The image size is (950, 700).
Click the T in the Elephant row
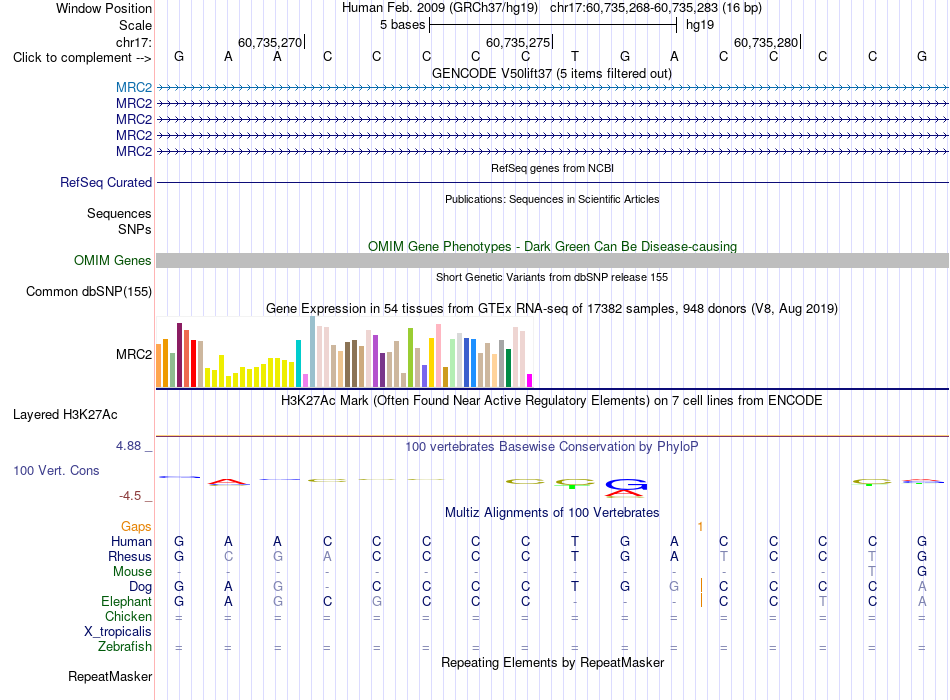822,601
